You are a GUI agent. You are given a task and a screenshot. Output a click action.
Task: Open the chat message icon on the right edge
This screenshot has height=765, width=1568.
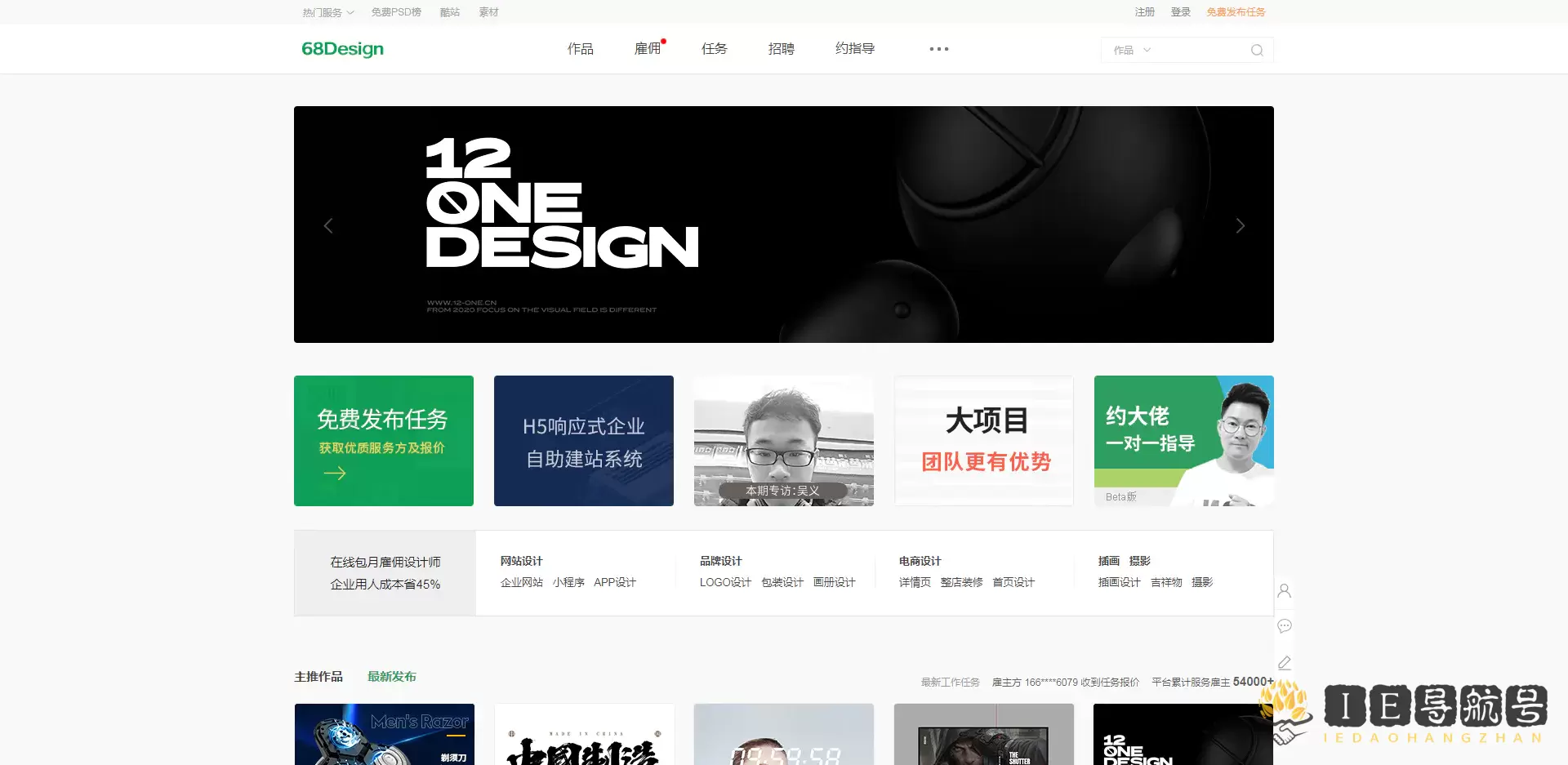(1285, 626)
